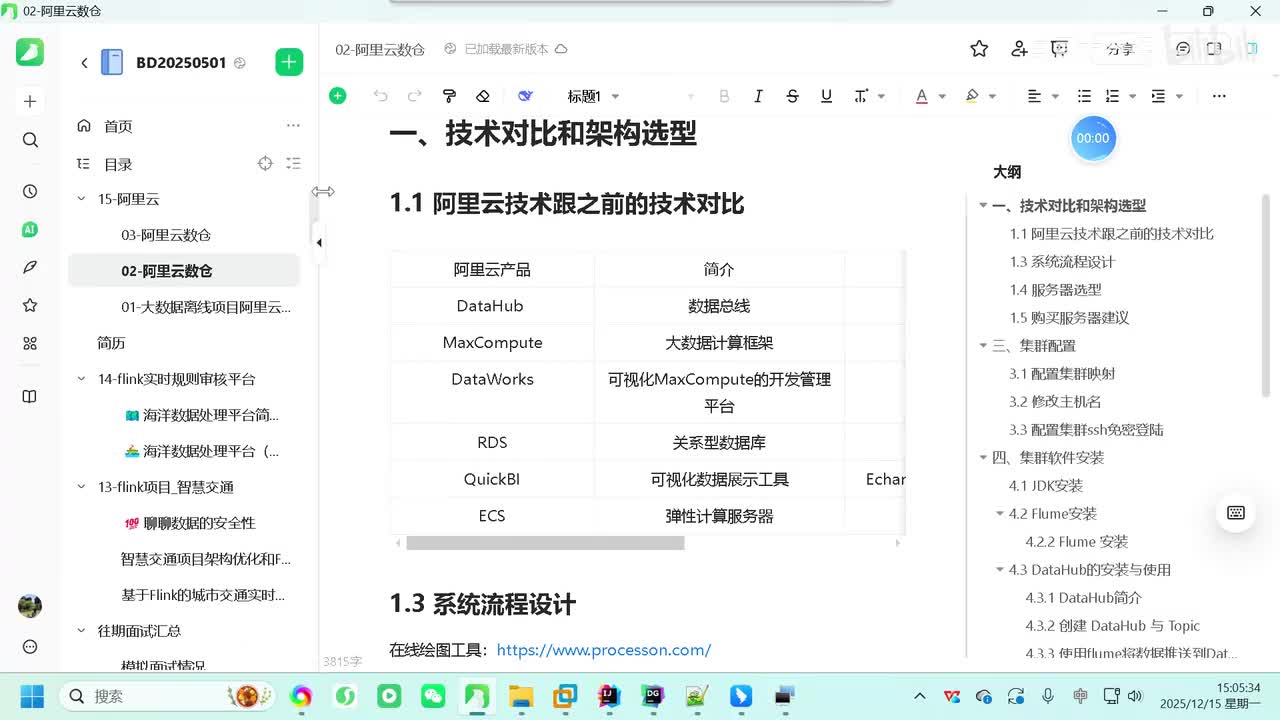
Task: Open the processon.com link
Action: 604,650
